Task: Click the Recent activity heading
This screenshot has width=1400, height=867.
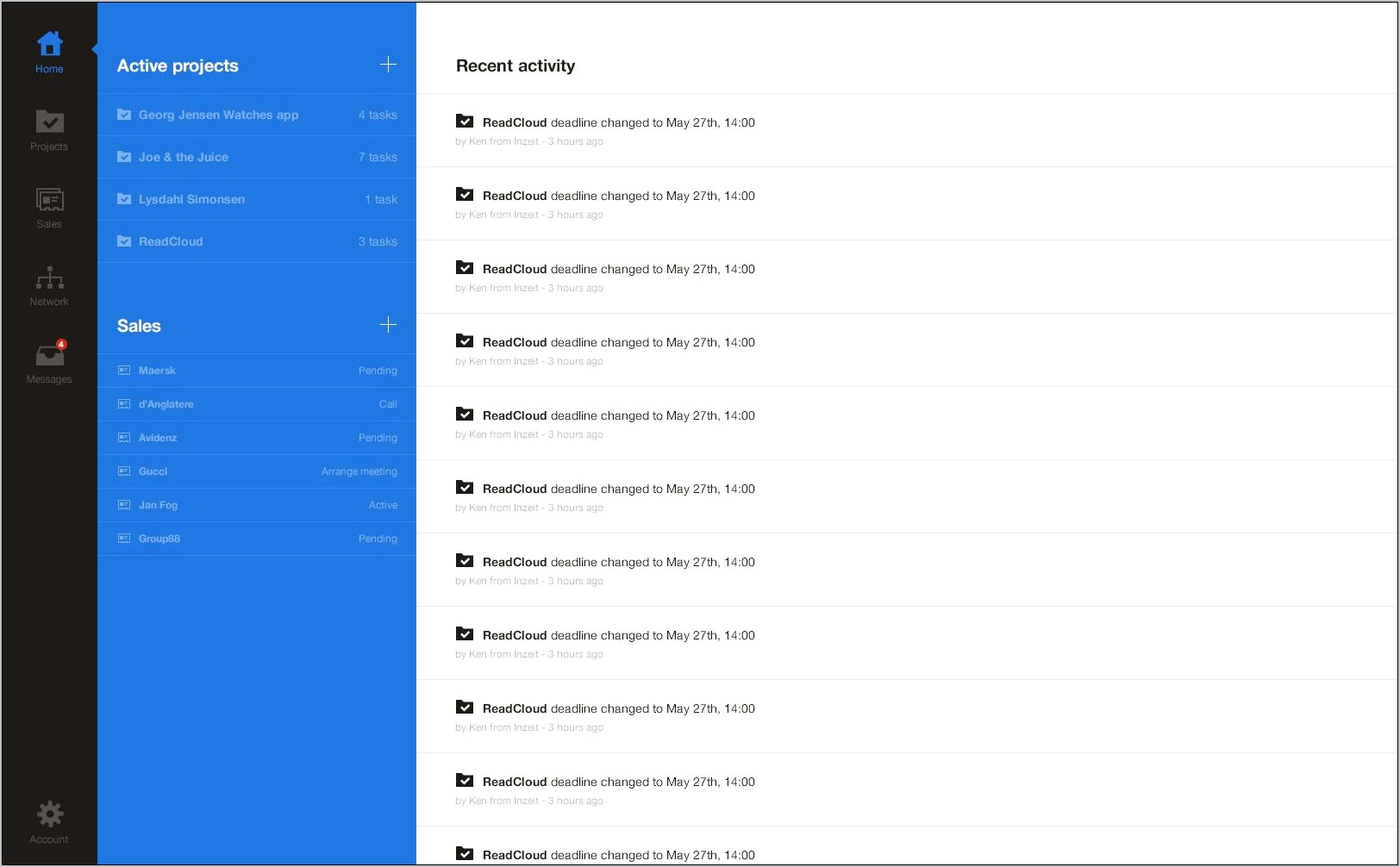Action: point(516,65)
